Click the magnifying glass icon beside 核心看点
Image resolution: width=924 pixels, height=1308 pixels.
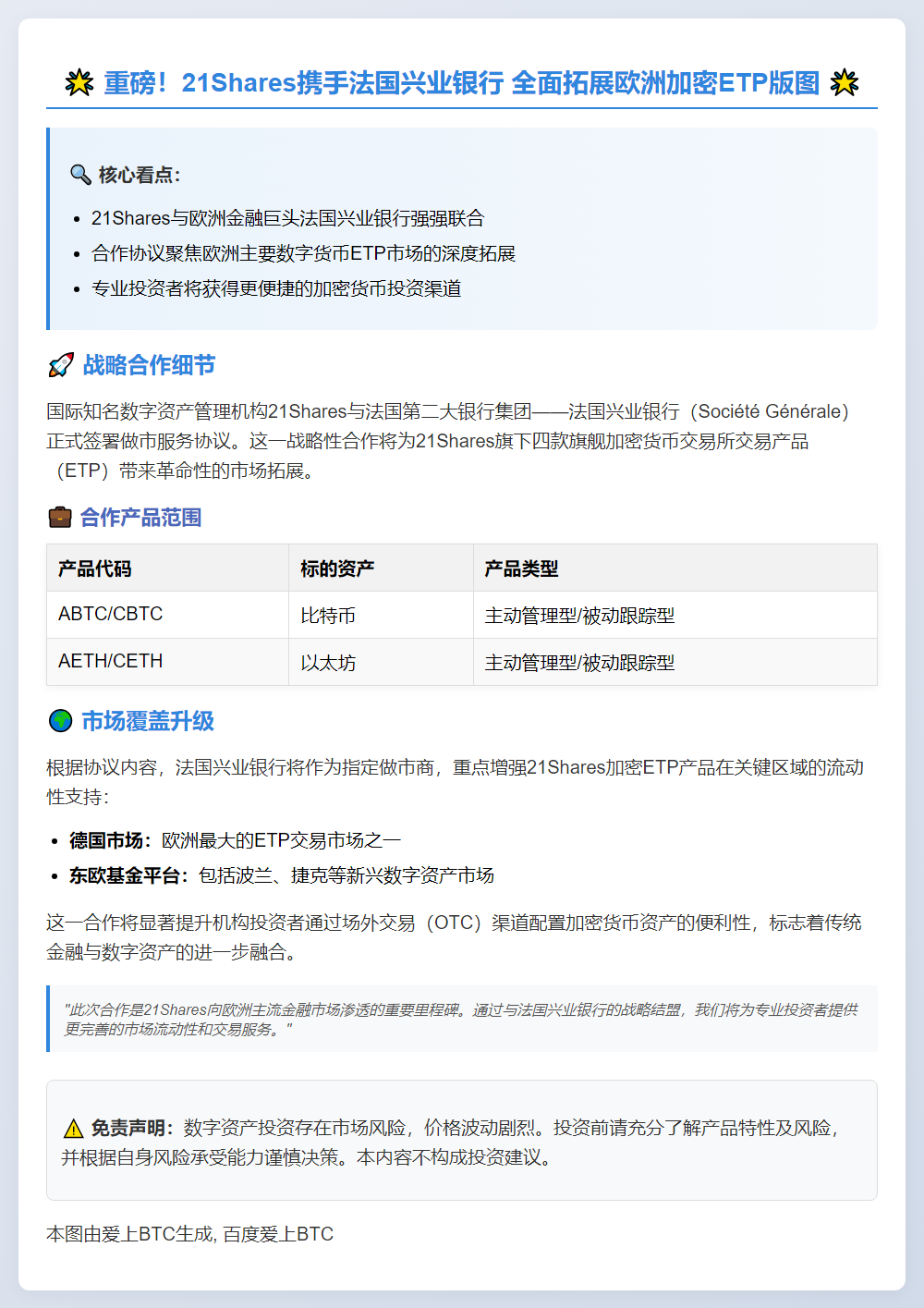[80, 175]
